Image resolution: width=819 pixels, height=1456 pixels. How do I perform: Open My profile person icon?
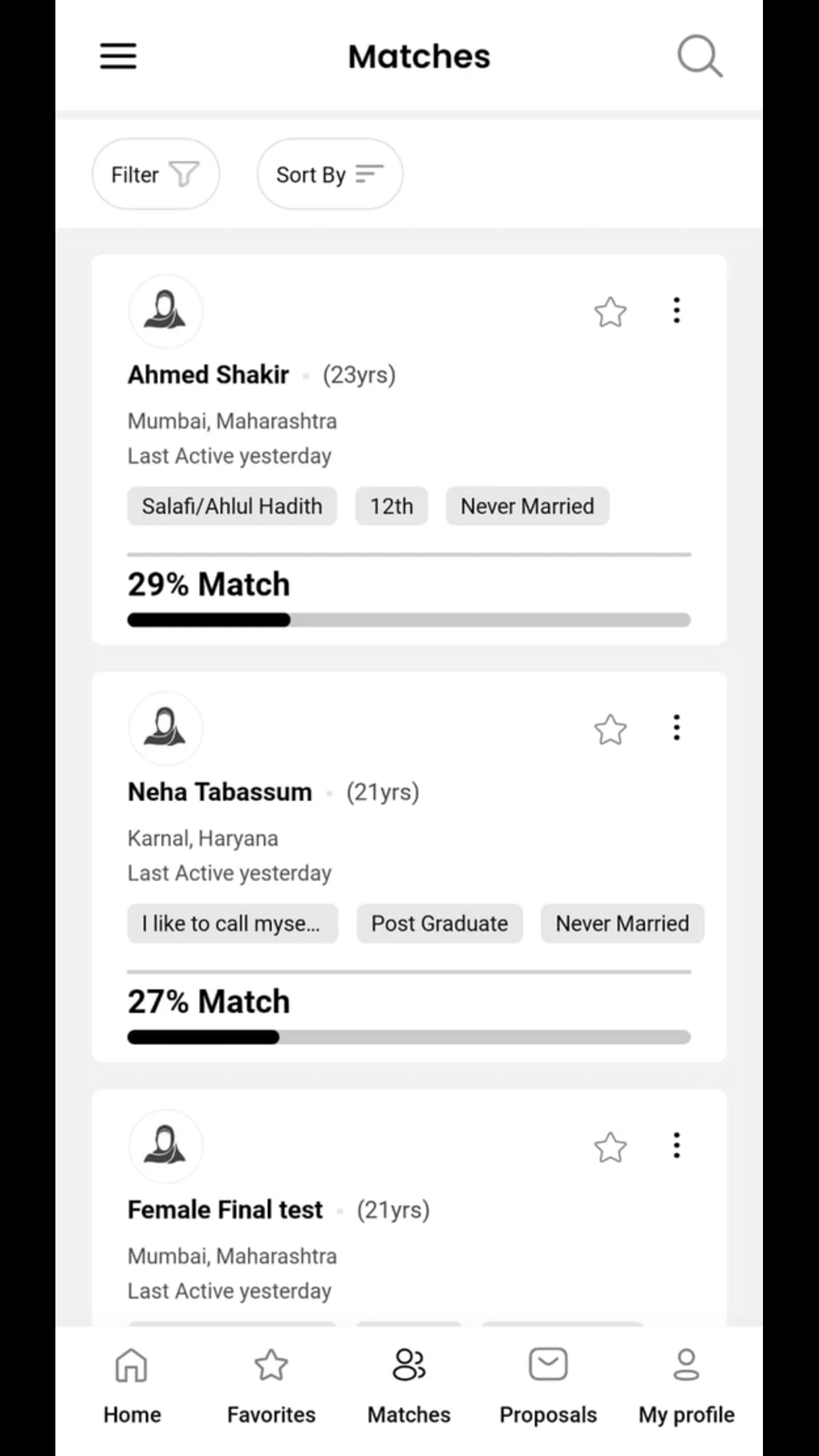pyautogui.click(x=686, y=1364)
